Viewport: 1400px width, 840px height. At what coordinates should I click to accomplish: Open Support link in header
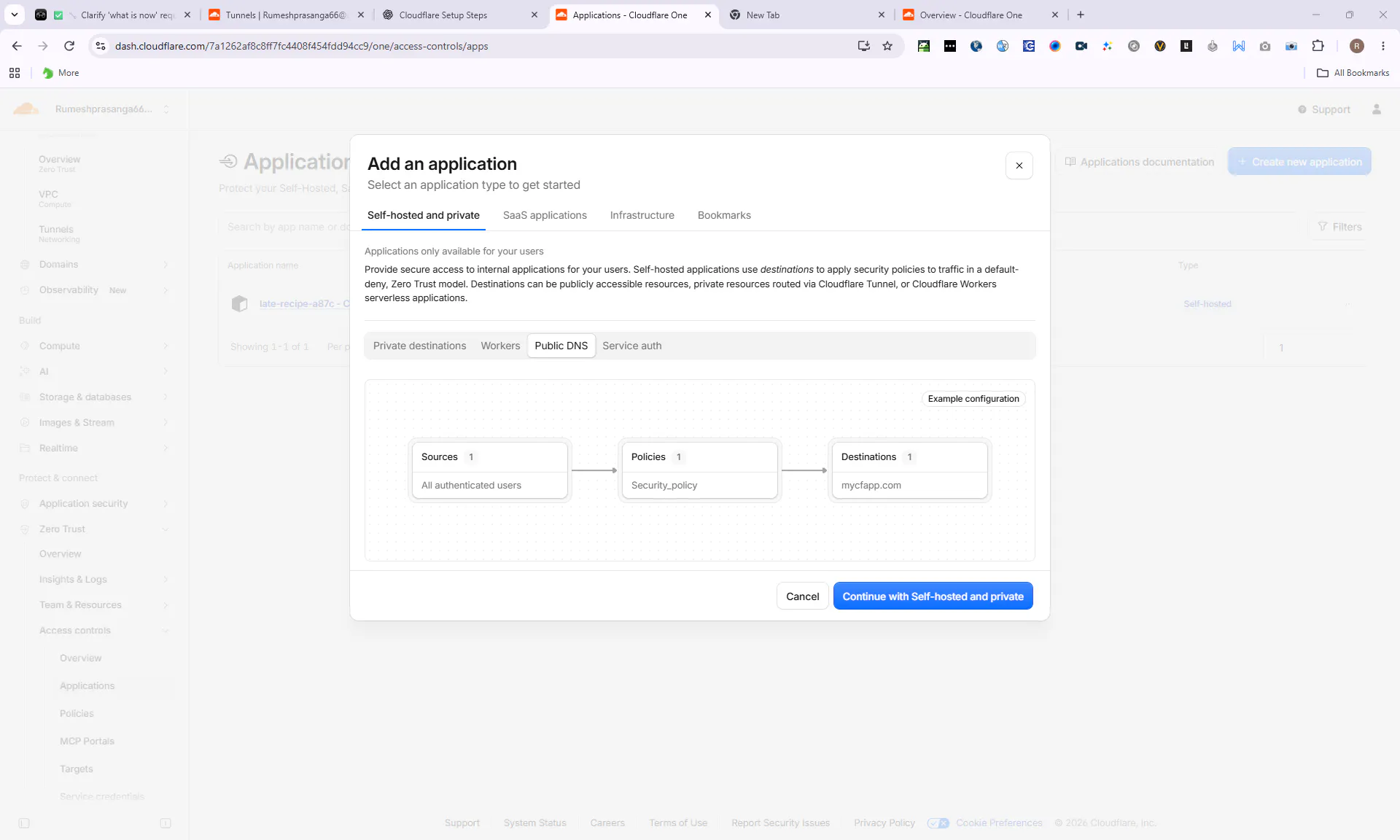(1323, 109)
